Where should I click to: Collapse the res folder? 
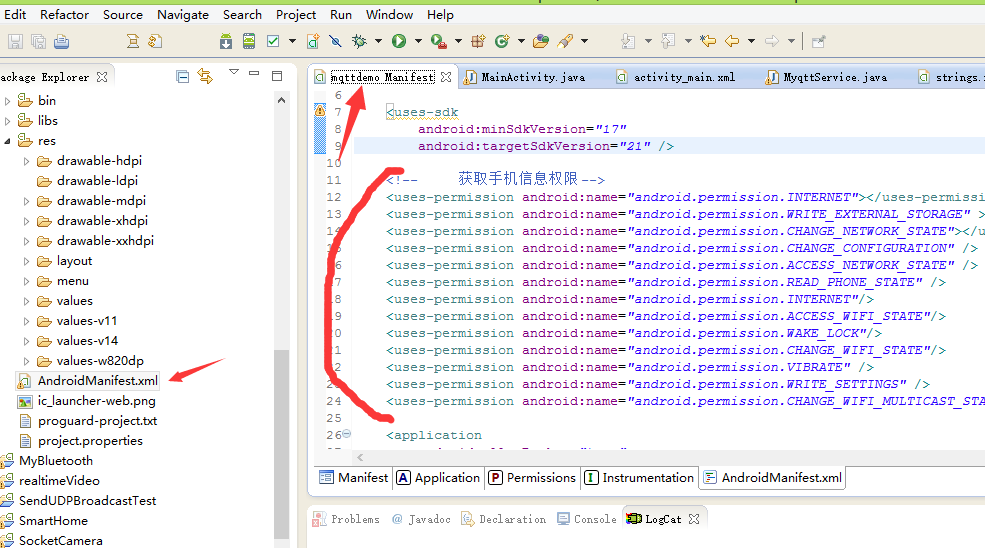(8, 141)
